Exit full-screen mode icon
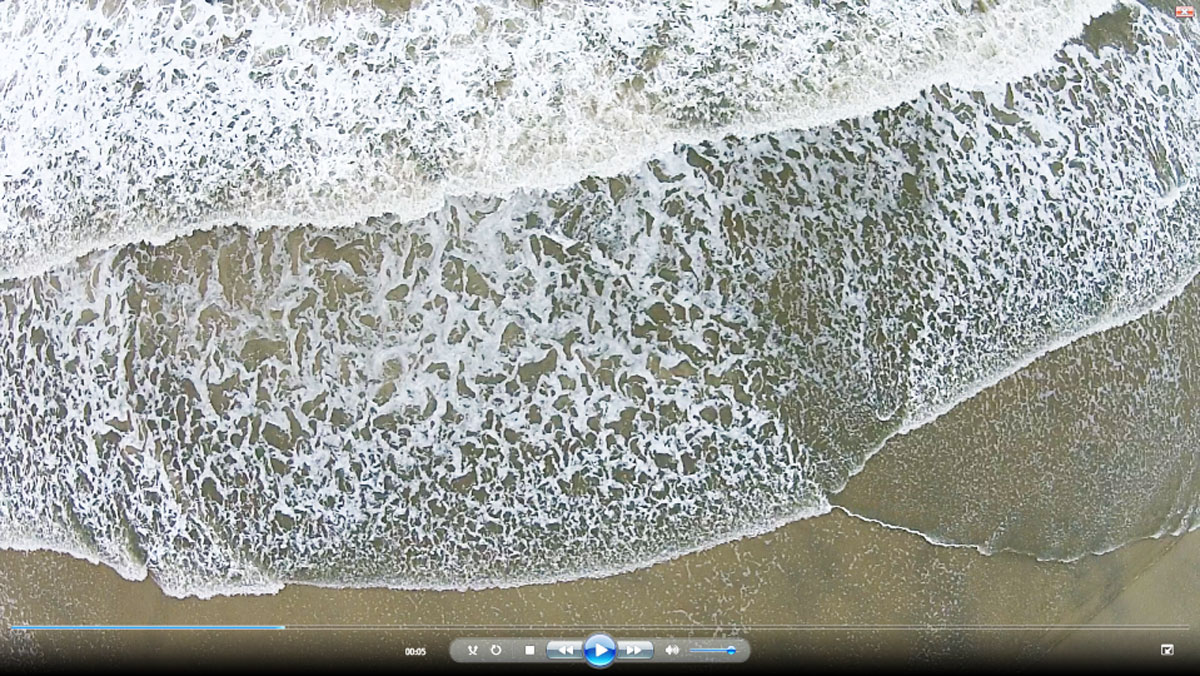 point(1167,650)
